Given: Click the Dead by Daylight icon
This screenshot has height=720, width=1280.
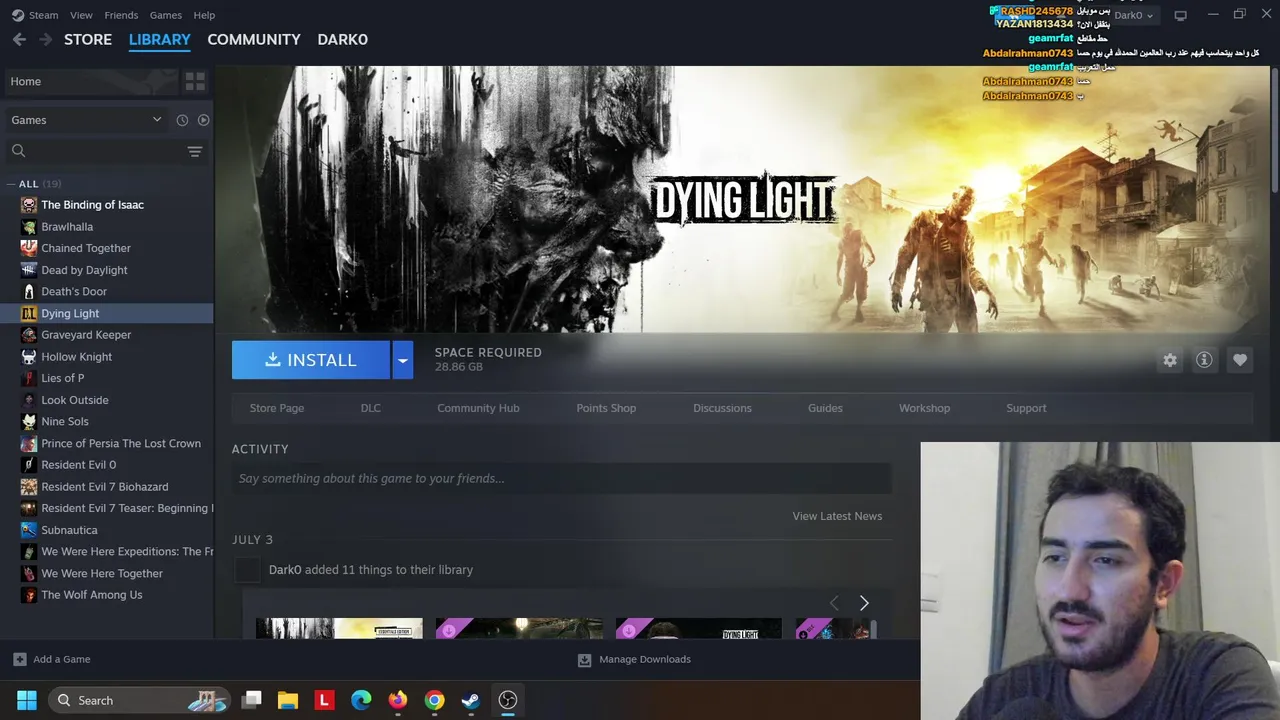Looking at the screenshot, I should tap(29, 270).
